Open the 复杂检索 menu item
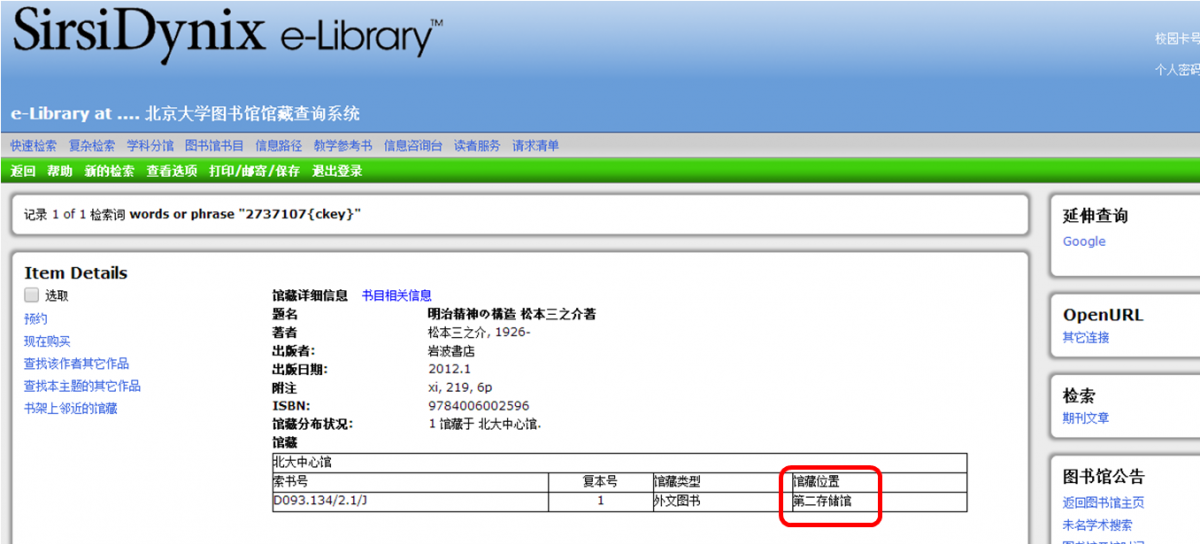This screenshot has height=544, width=1200. (x=92, y=146)
